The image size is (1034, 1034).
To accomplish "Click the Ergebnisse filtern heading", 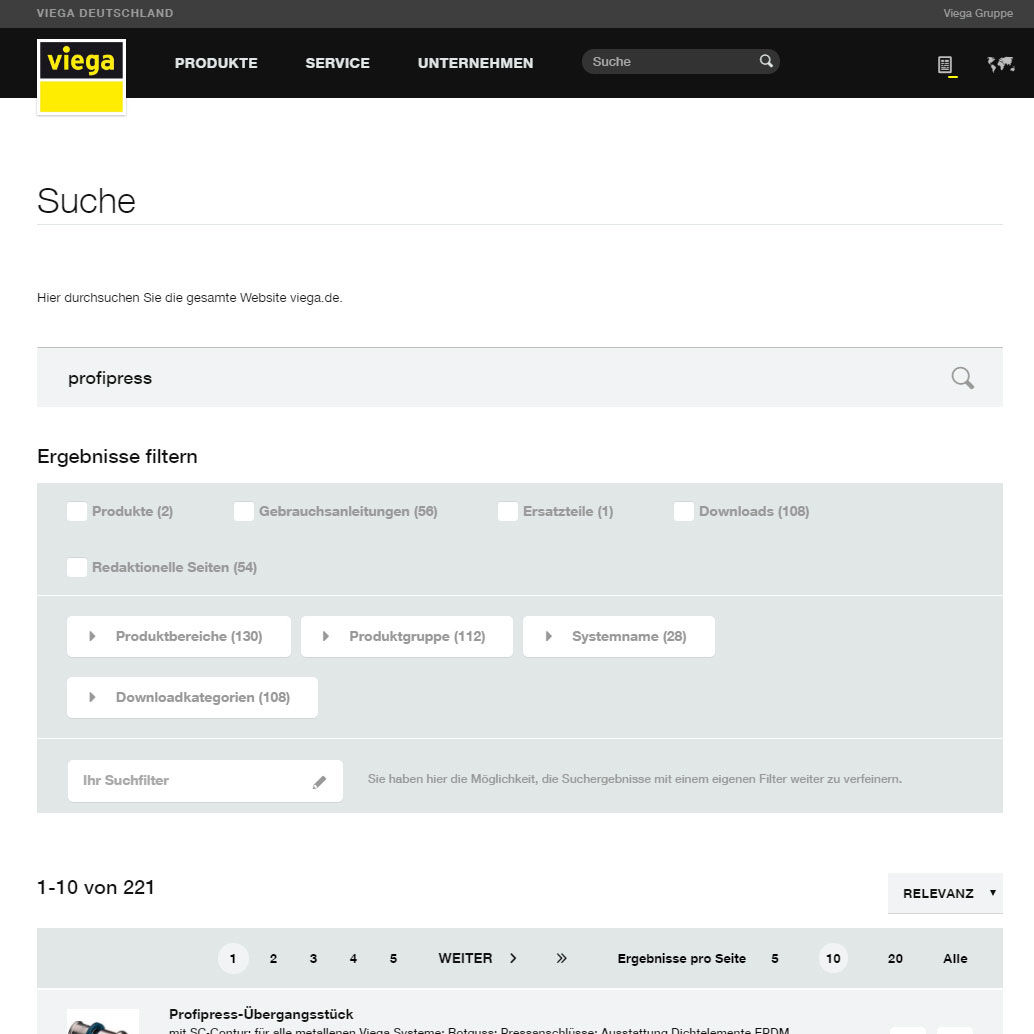I will coord(117,456).
